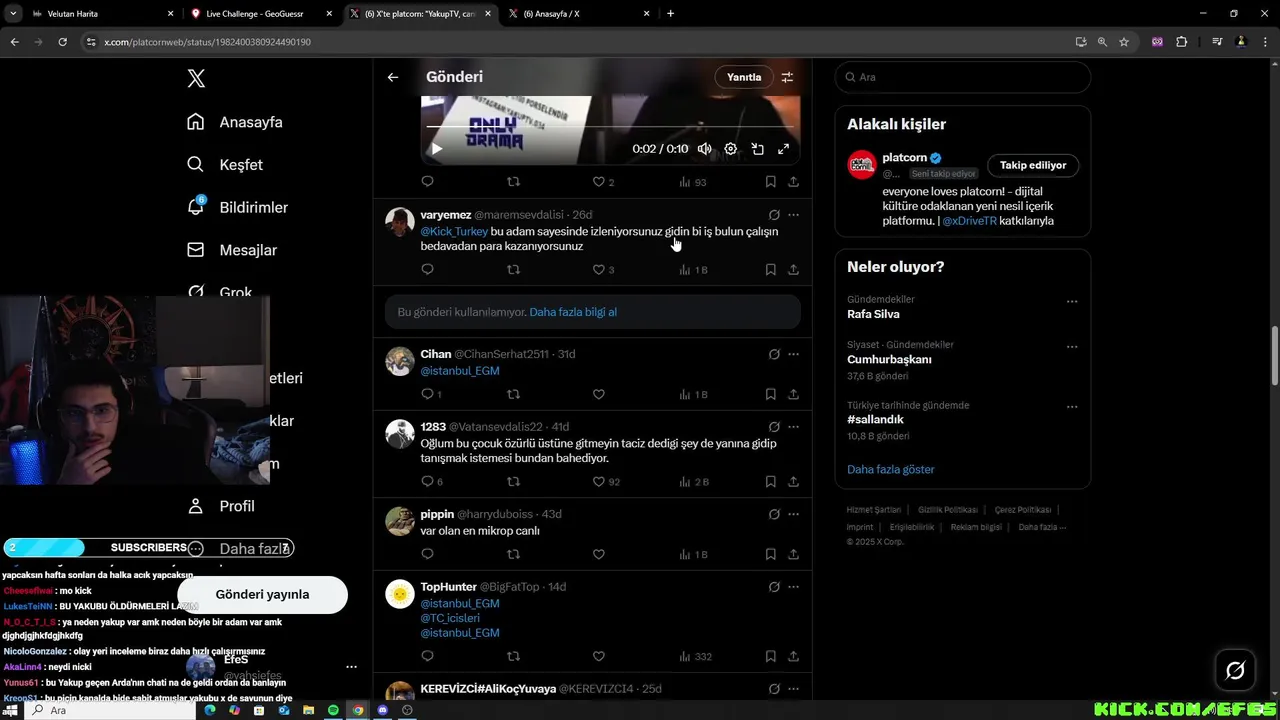Expand video to fullscreen
This screenshot has width=1280, height=720.
coord(783,149)
